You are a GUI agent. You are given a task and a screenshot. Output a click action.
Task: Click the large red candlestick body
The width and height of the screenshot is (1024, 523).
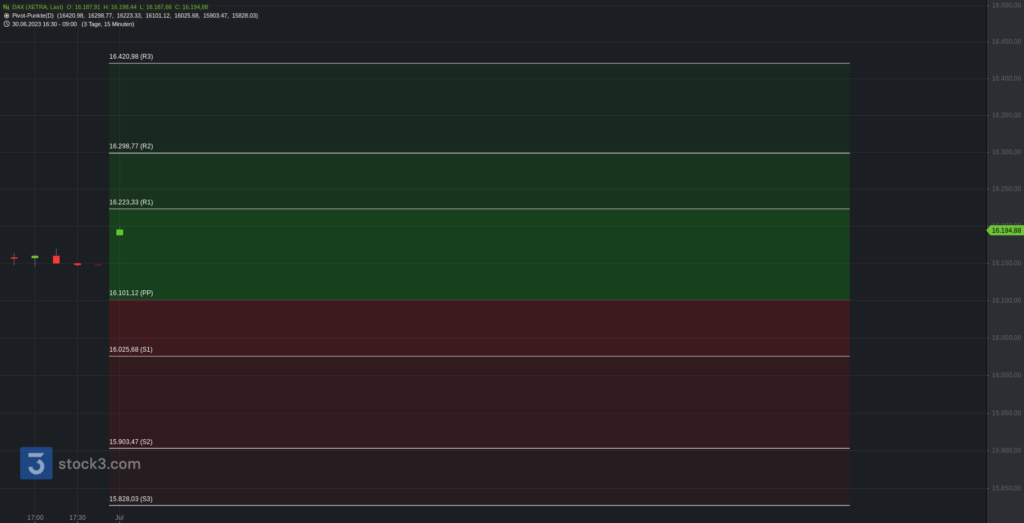coord(56,259)
